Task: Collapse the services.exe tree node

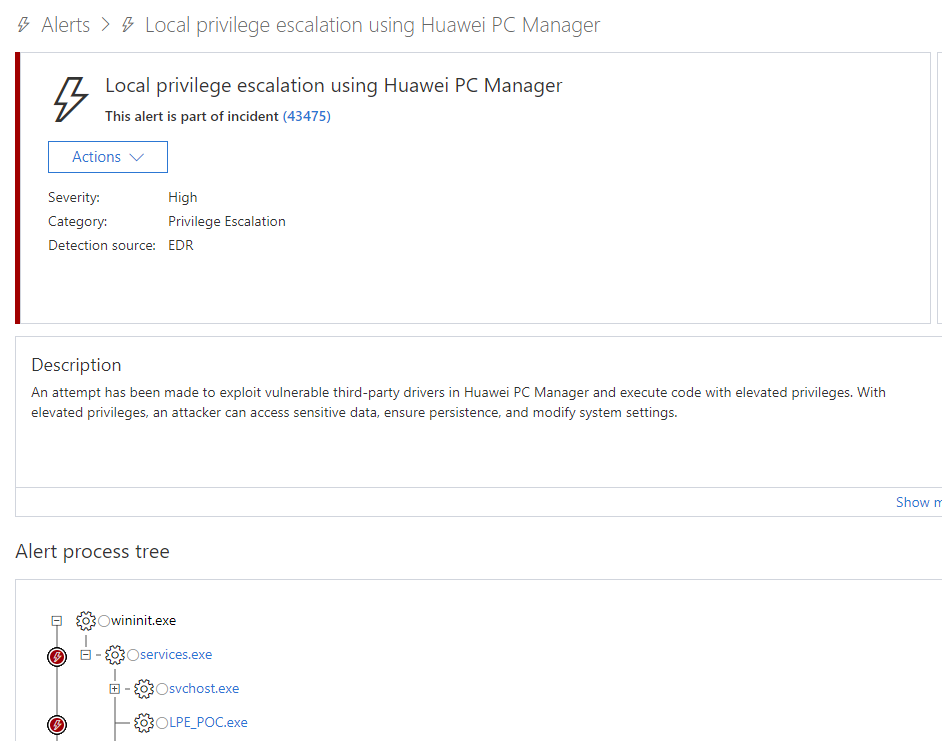Action: (84, 654)
